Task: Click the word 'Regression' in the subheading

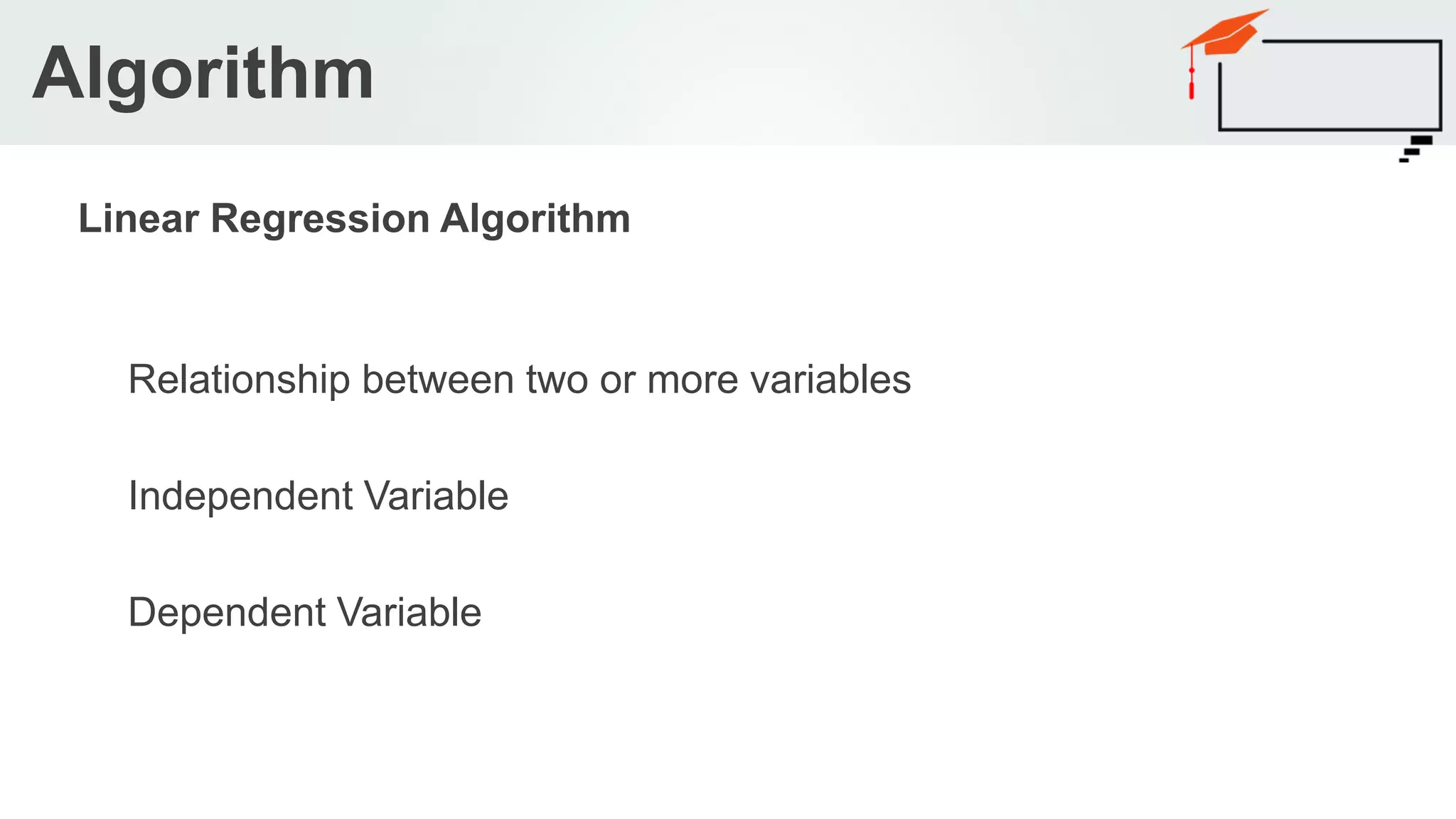Action: tap(320, 218)
